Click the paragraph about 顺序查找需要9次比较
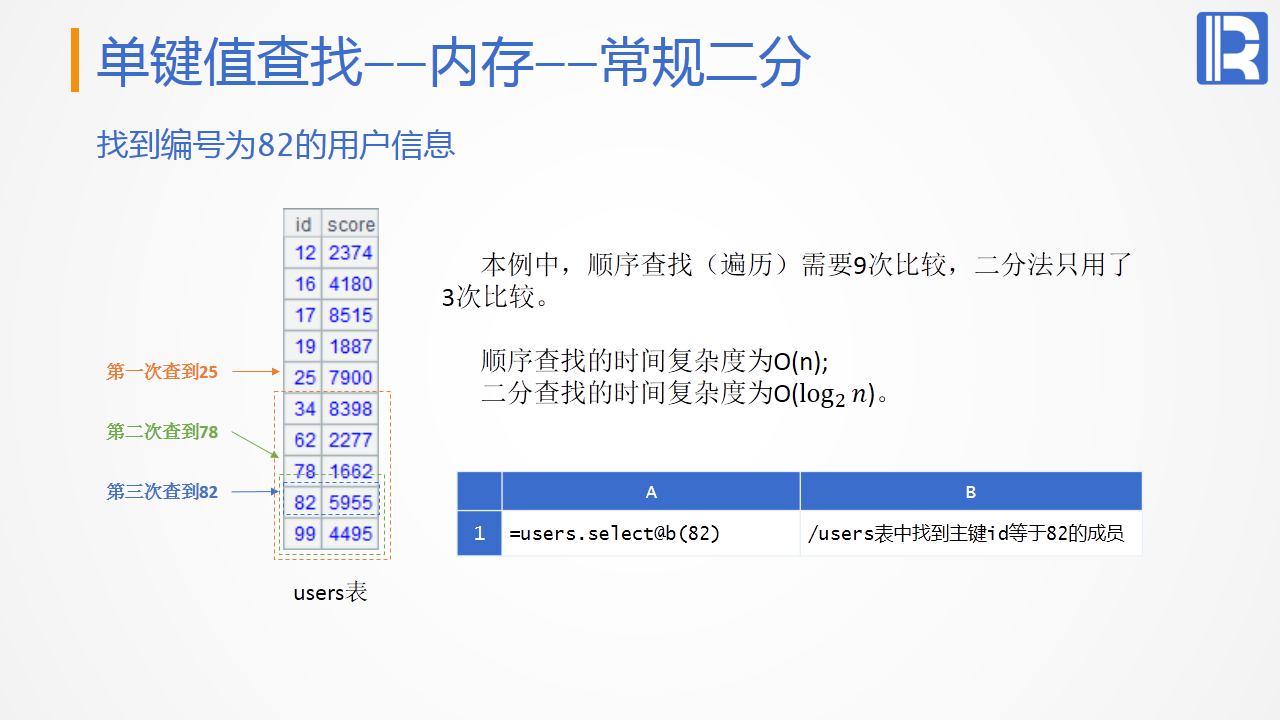 [x=787, y=281]
